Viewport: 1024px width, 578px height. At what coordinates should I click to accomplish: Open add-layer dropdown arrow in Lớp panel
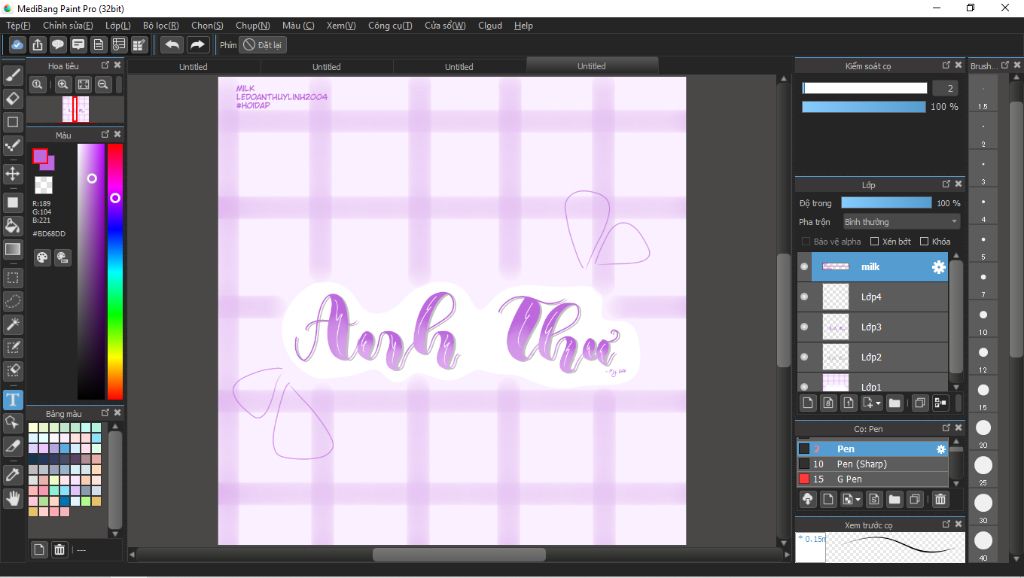tap(878, 404)
